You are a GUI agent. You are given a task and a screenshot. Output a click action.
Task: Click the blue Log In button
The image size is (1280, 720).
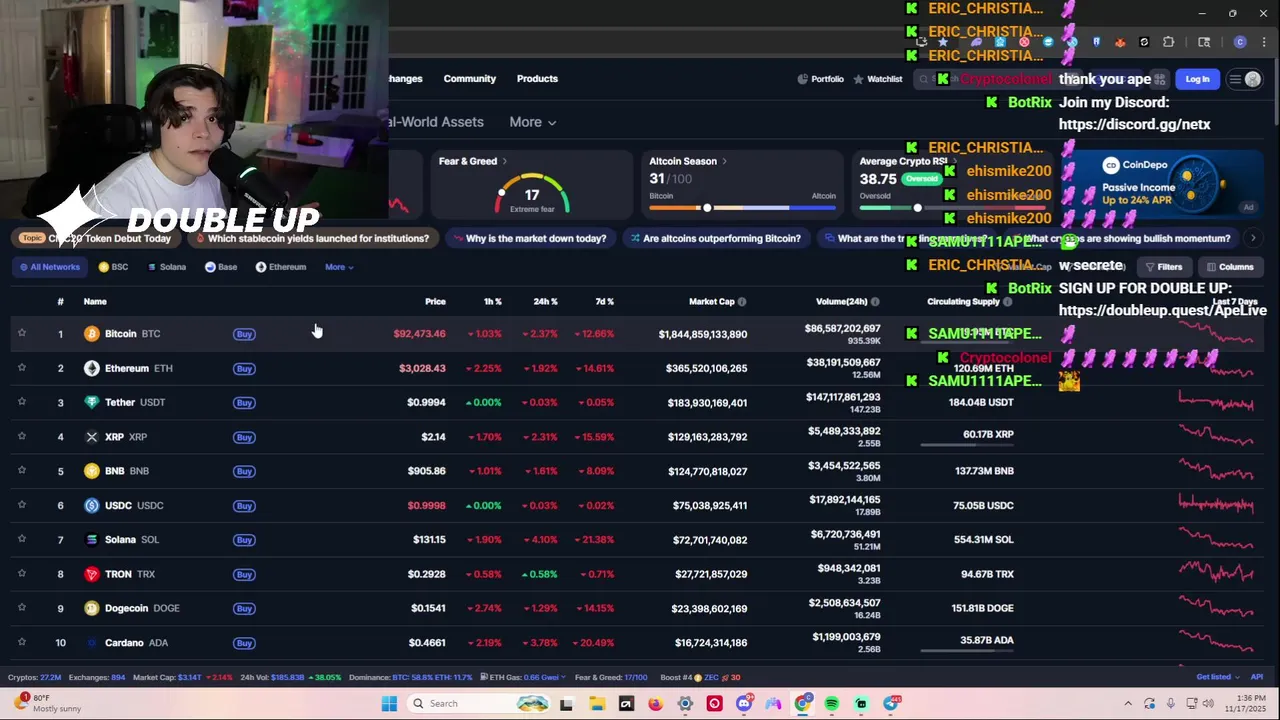(1197, 79)
